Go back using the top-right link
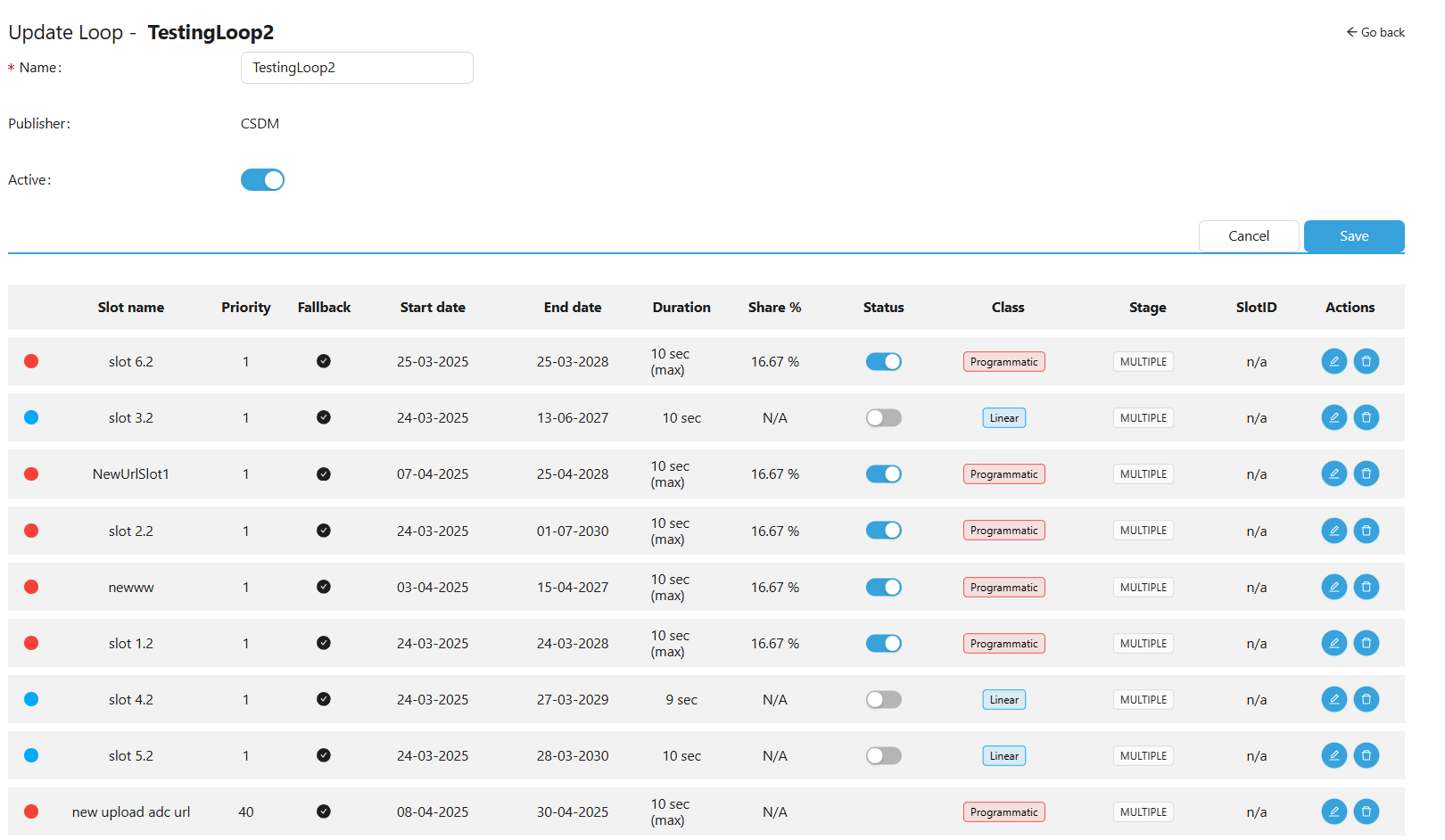The height and width of the screenshot is (840, 1445). pyautogui.click(x=1375, y=32)
